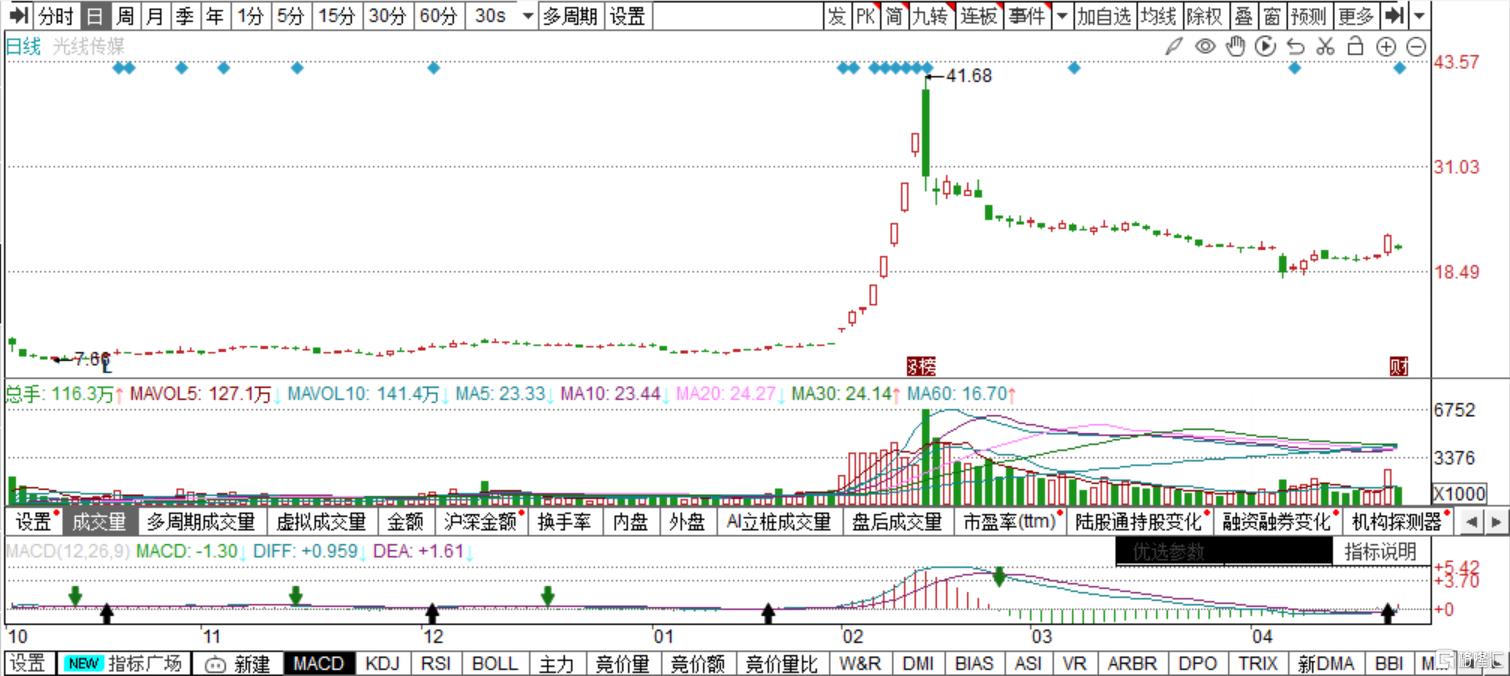Click the 财 finance marker on chart

tap(1398, 366)
